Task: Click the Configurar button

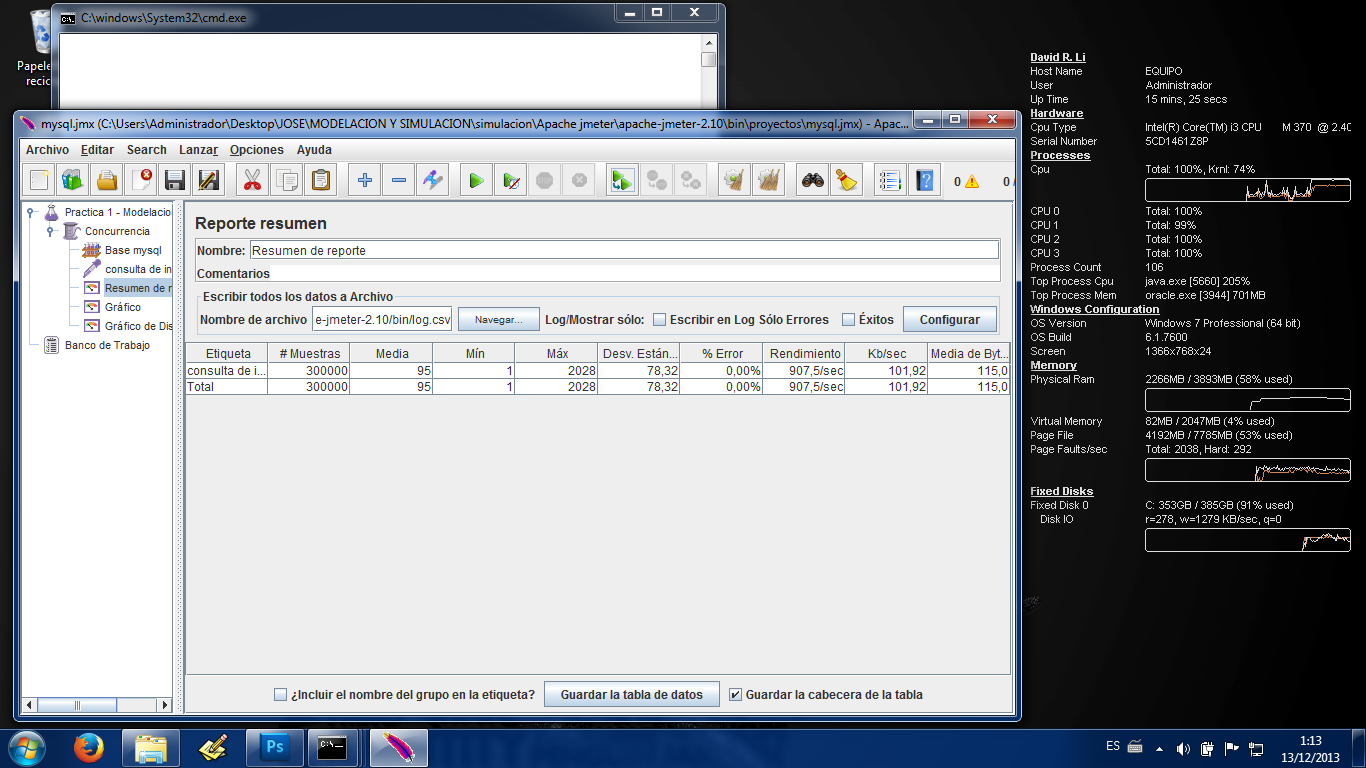Action: [950, 320]
